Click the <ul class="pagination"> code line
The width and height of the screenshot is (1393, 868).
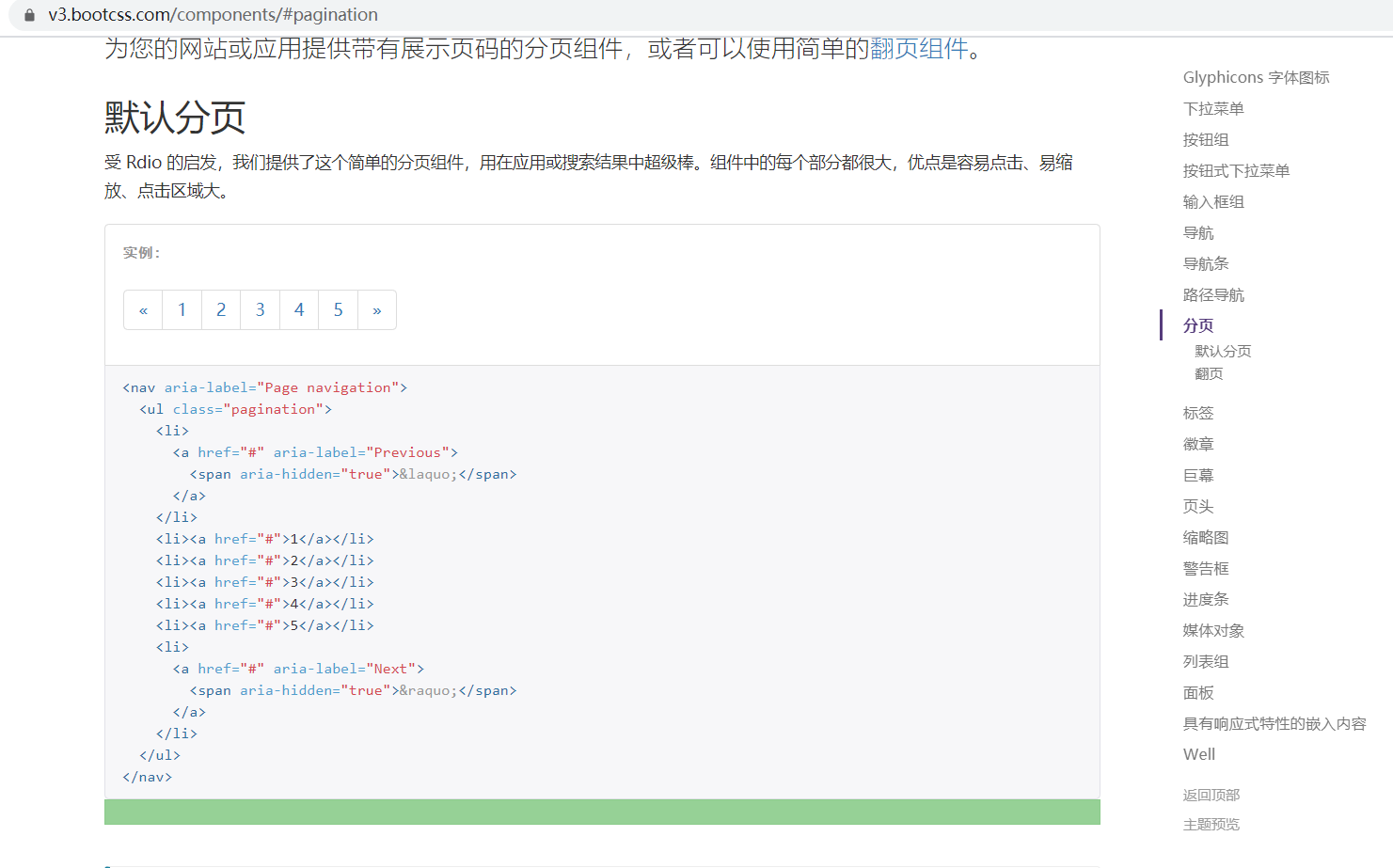[x=235, y=409]
